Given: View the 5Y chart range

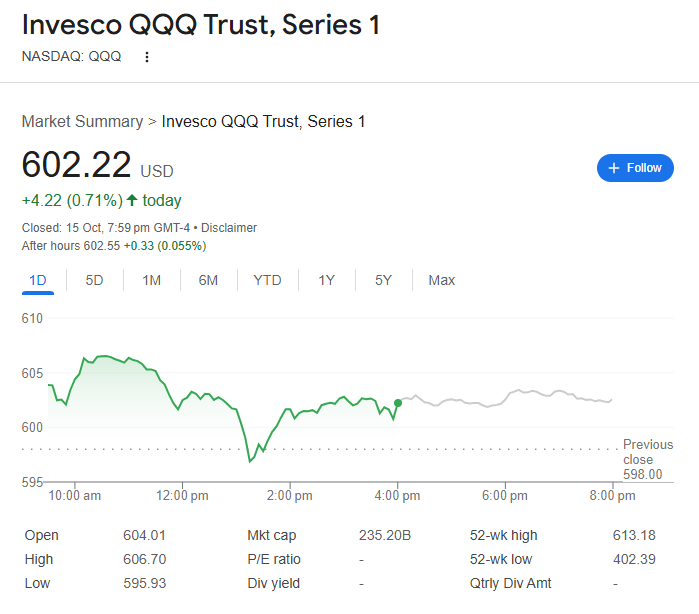Looking at the screenshot, I should coord(383,280).
